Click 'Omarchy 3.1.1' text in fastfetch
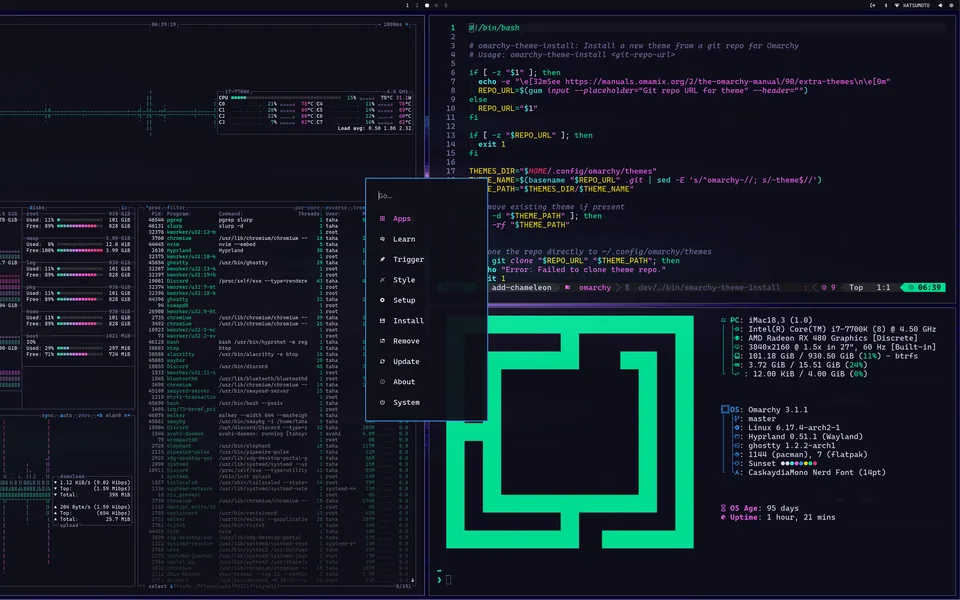The height and width of the screenshot is (600, 960). coord(778,410)
